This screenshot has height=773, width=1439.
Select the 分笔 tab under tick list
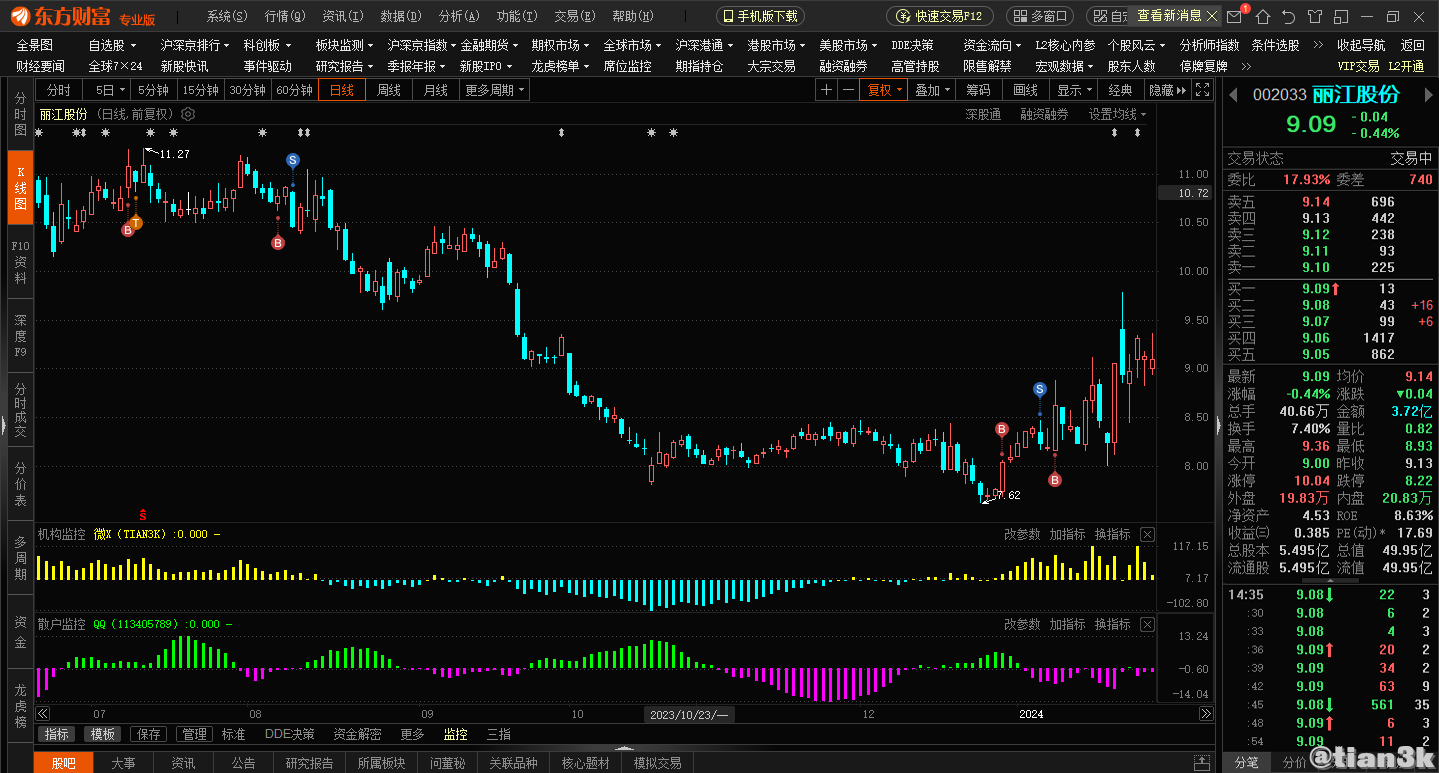[1246, 762]
